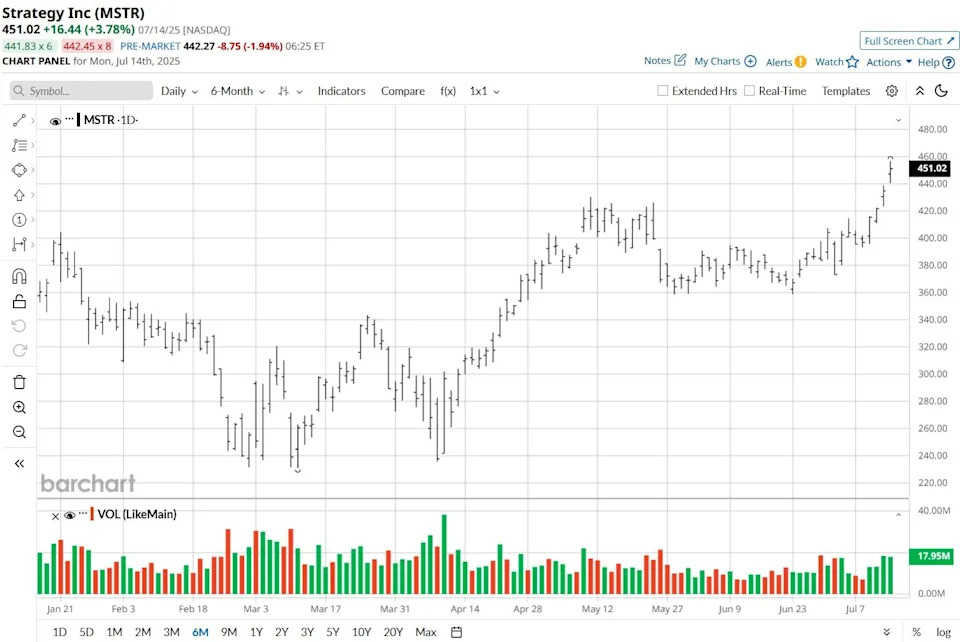
Task: Click the Watch star icon
Action: click(x=852, y=62)
